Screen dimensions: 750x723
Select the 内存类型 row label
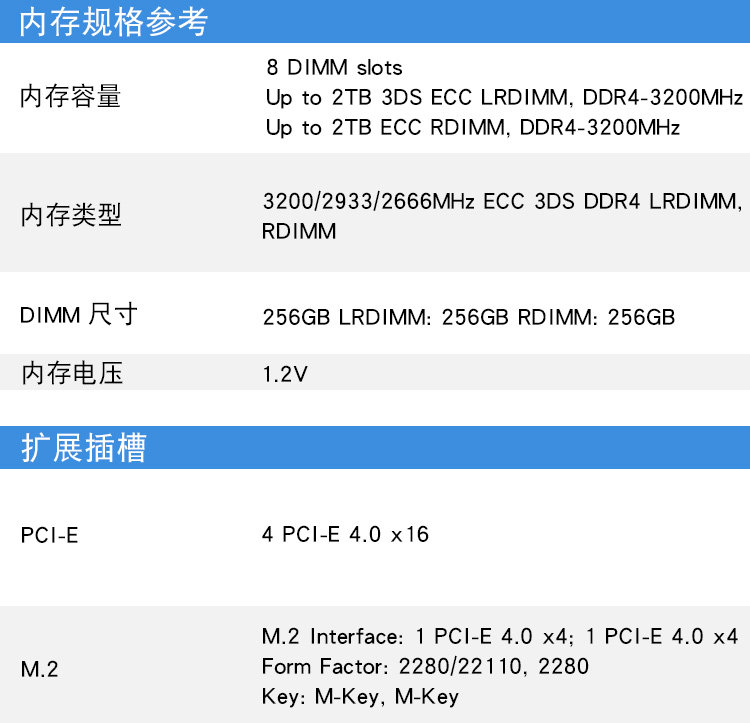(71, 215)
